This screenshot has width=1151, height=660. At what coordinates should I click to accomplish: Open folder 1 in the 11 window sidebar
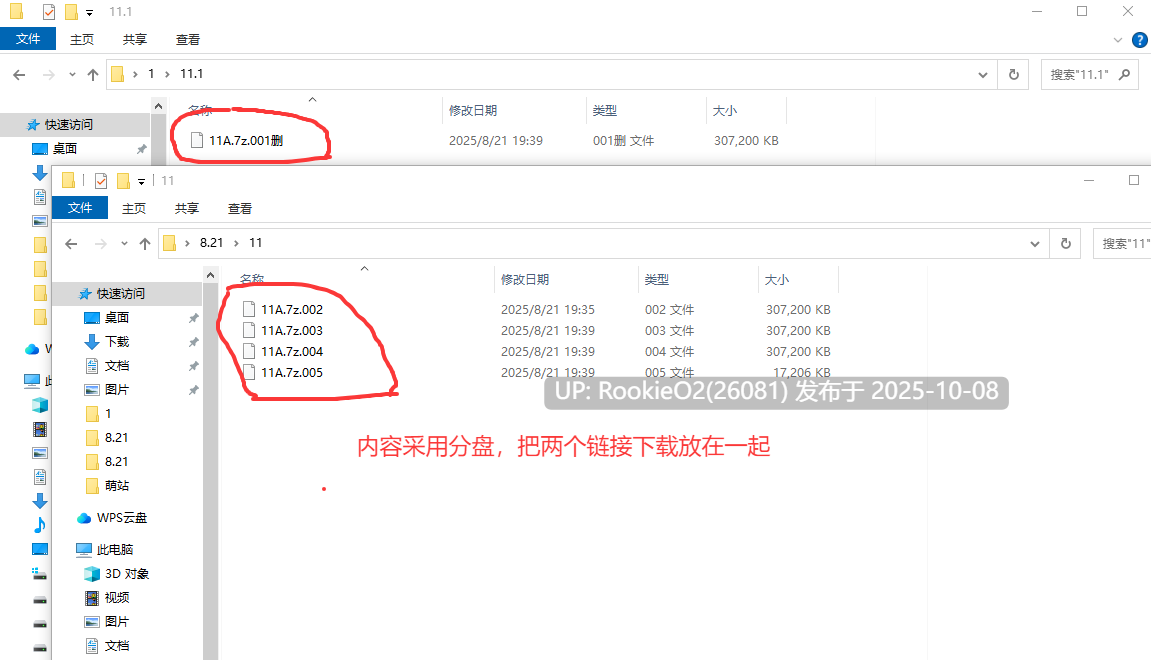(108, 413)
